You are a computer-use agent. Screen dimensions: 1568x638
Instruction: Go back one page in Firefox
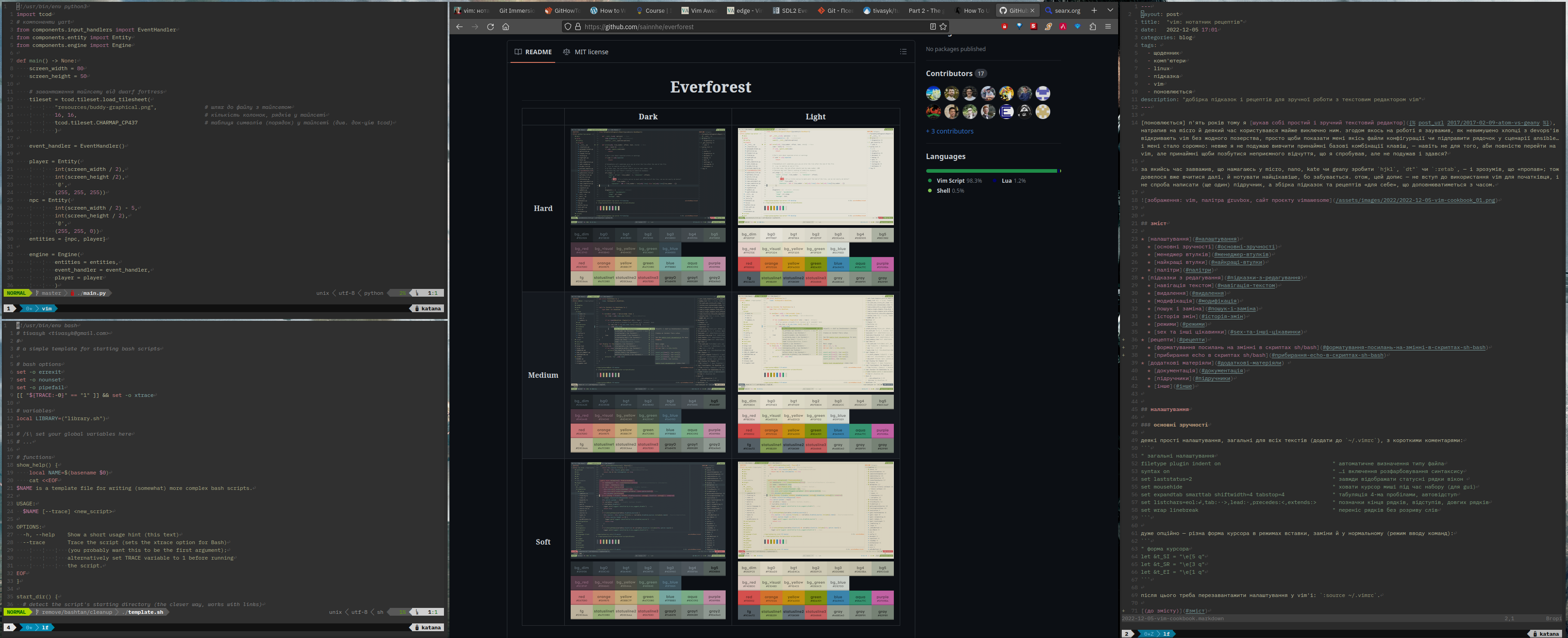tap(459, 27)
